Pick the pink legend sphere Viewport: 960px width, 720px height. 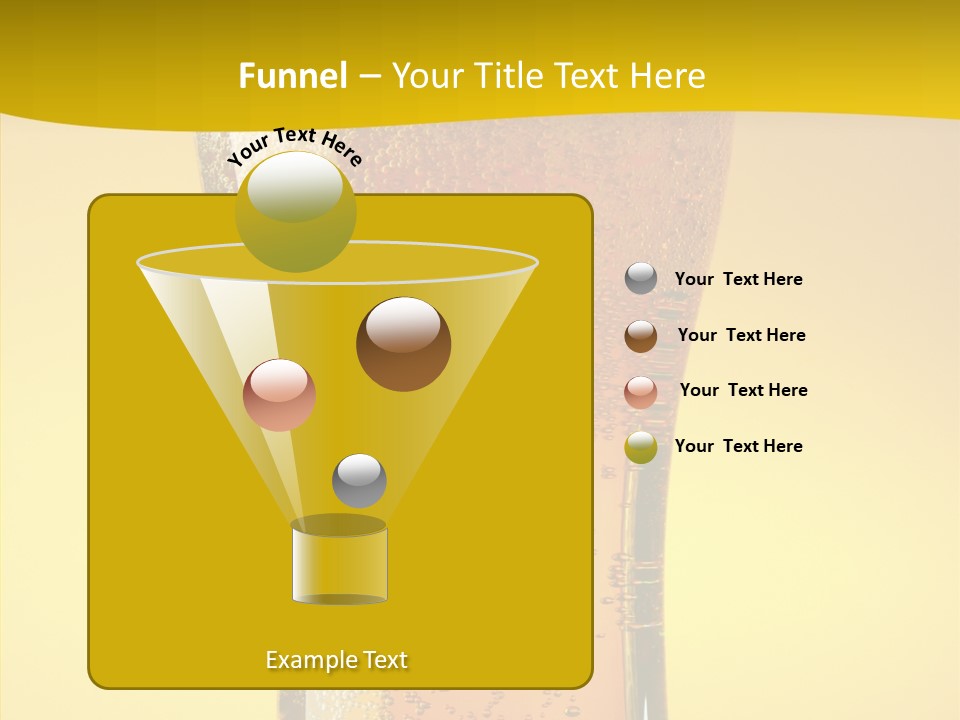pyautogui.click(x=641, y=392)
